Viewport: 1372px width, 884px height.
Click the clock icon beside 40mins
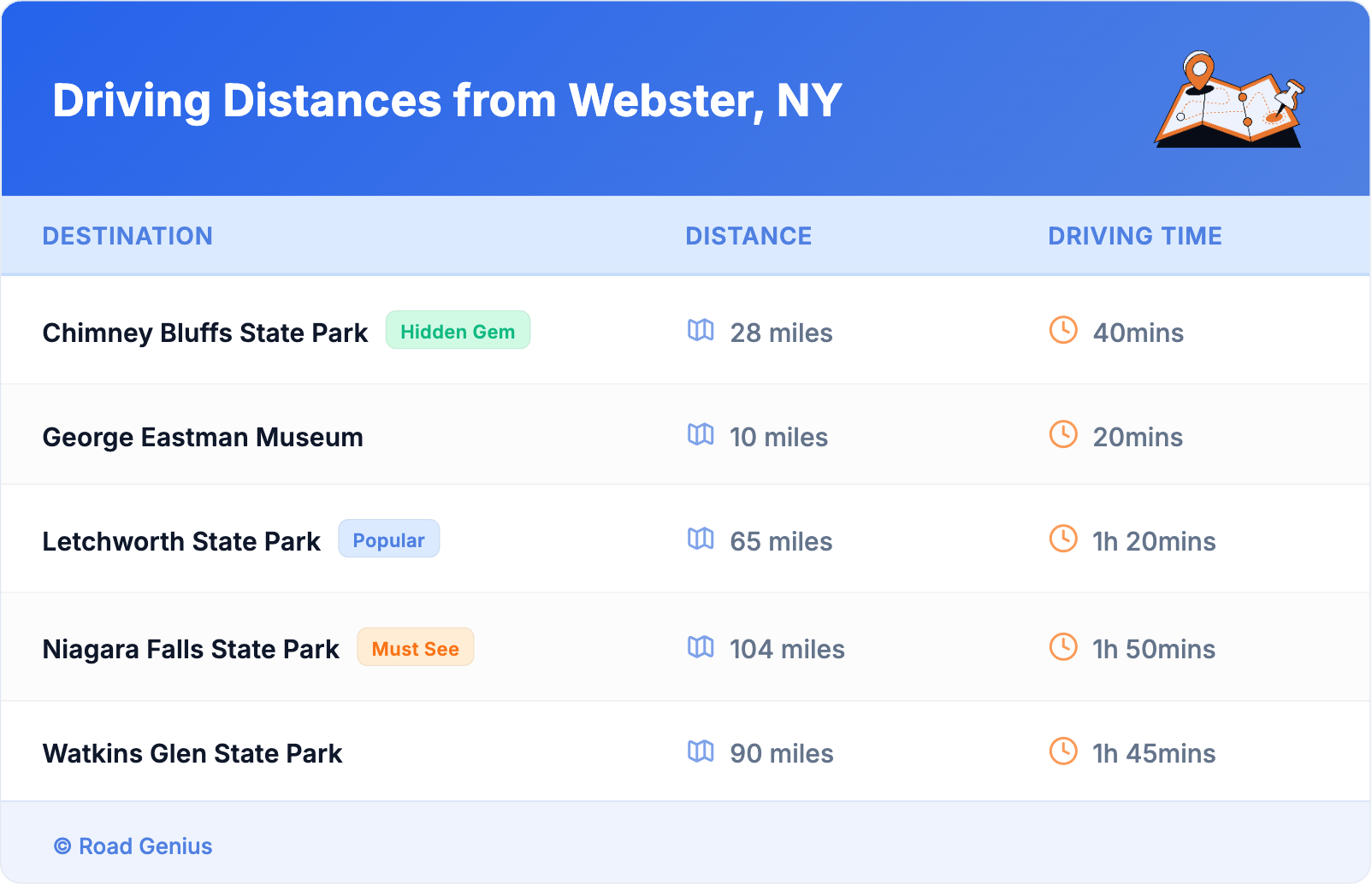click(1063, 331)
